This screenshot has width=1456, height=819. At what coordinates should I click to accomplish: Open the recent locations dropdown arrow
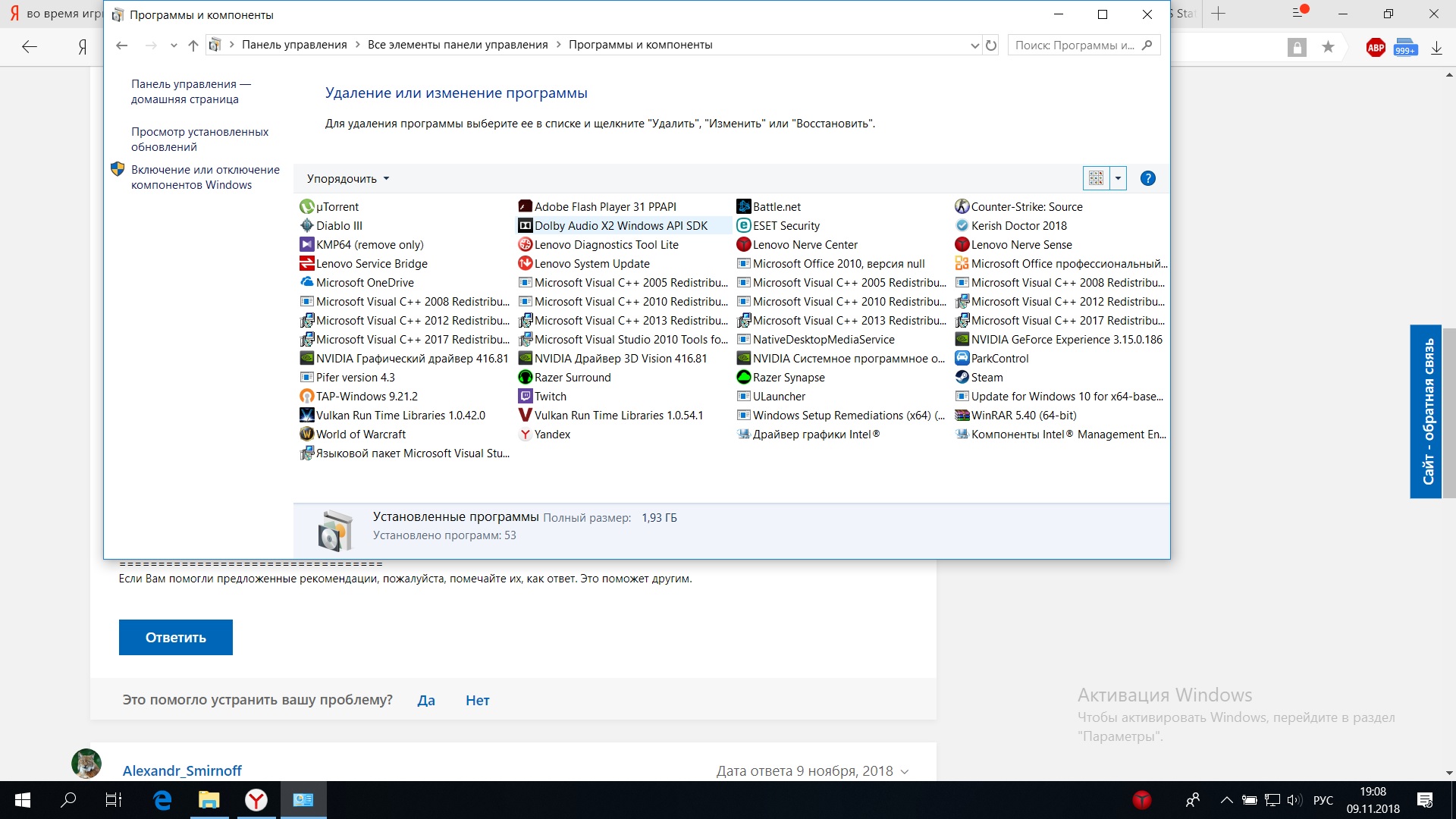click(174, 45)
